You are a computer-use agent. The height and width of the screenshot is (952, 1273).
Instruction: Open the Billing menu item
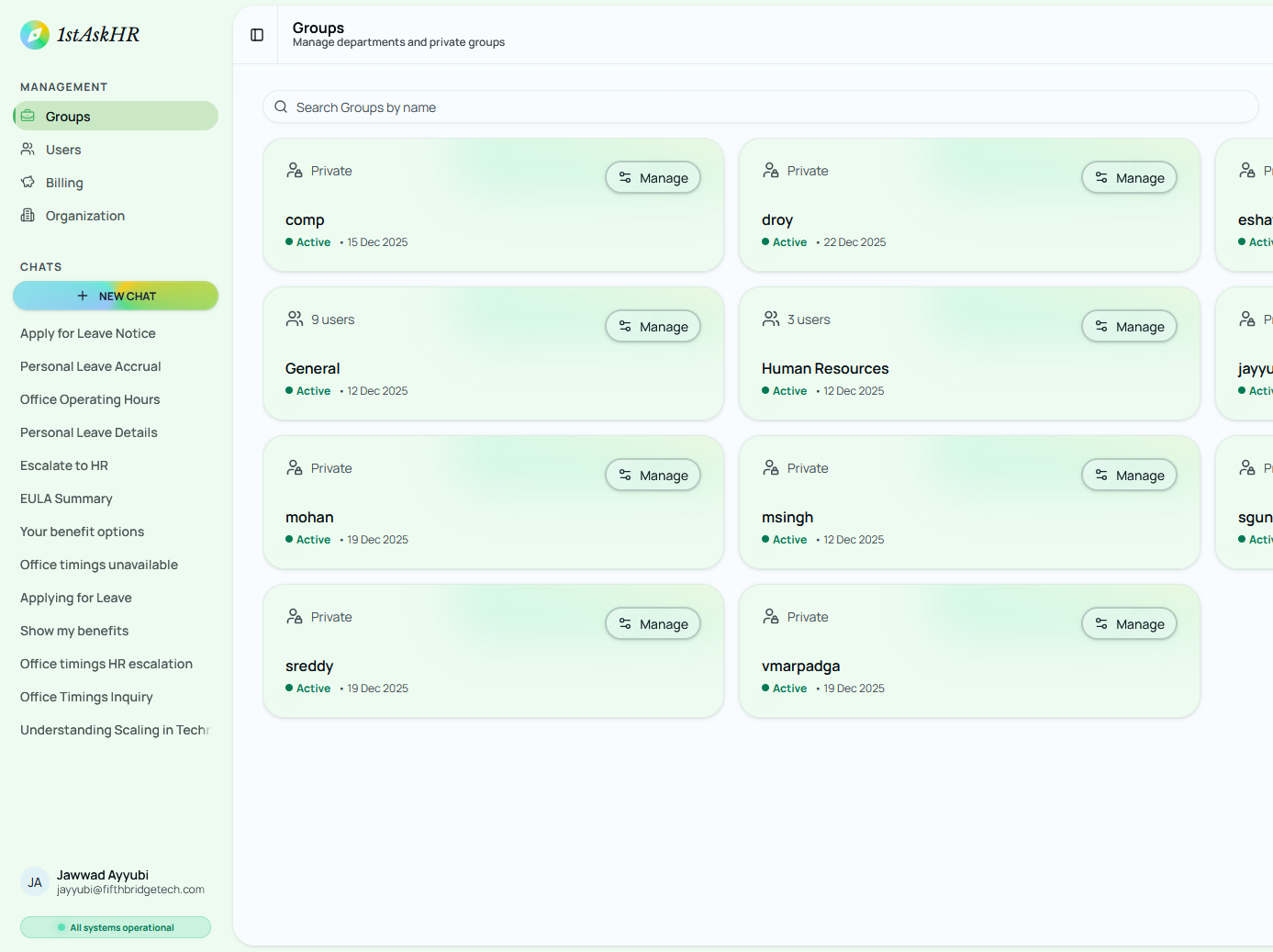64,183
